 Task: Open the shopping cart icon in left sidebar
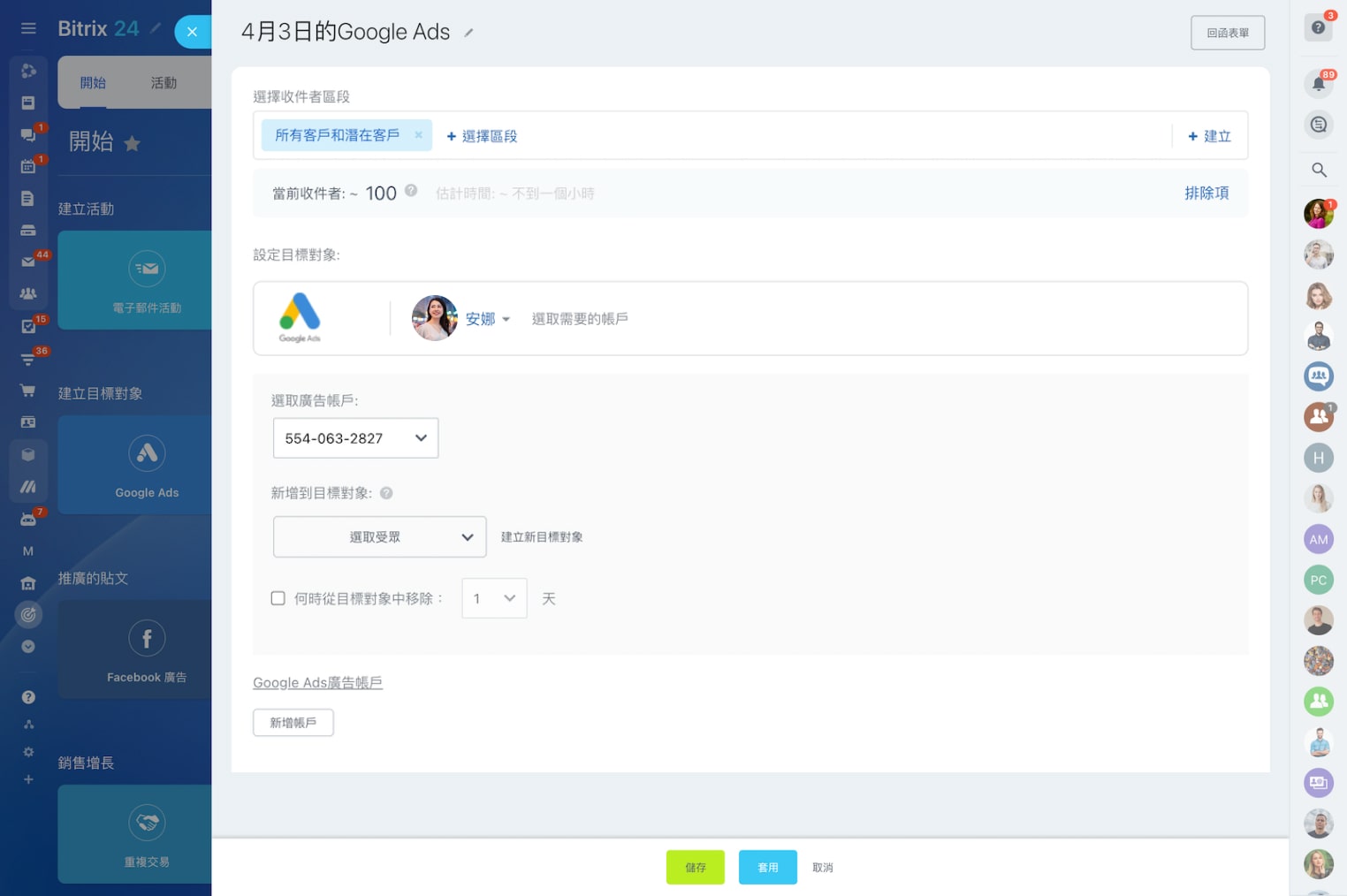[x=28, y=391]
